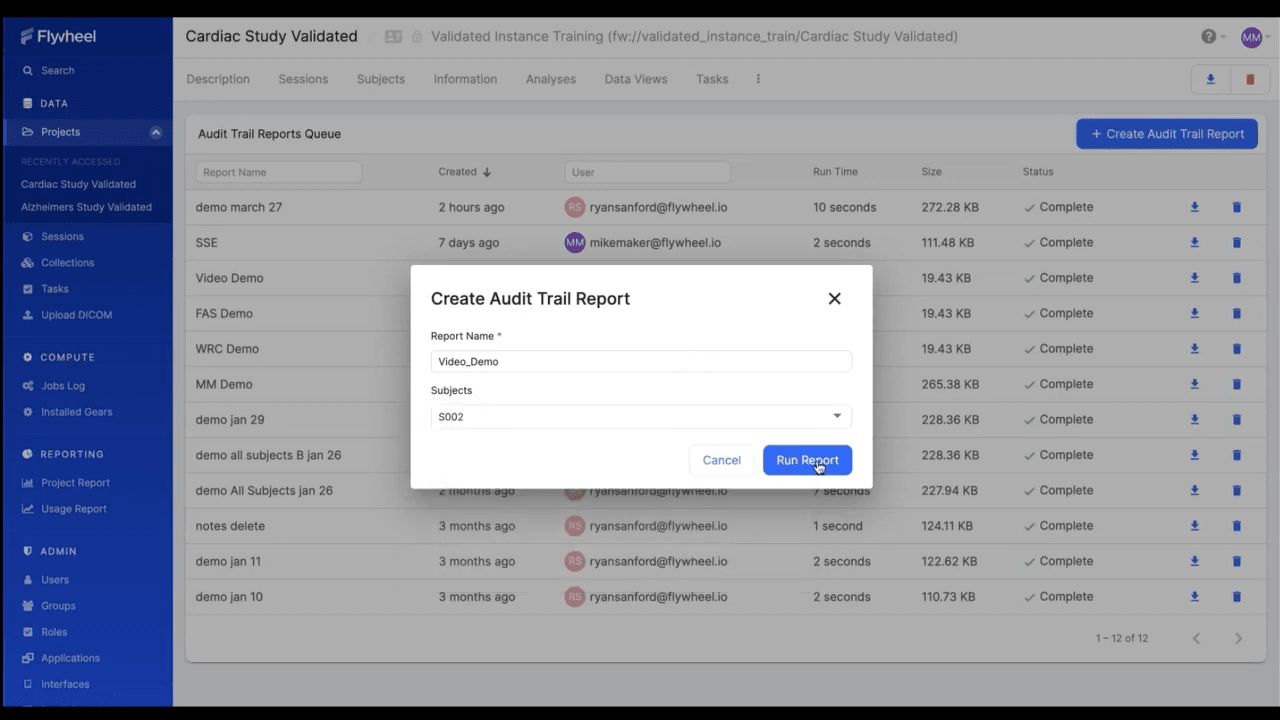This screenshot has height=720, width=1280.
Task: Expand the overflow menu next to Tasks tab
Action: click(x=757, y=78)
